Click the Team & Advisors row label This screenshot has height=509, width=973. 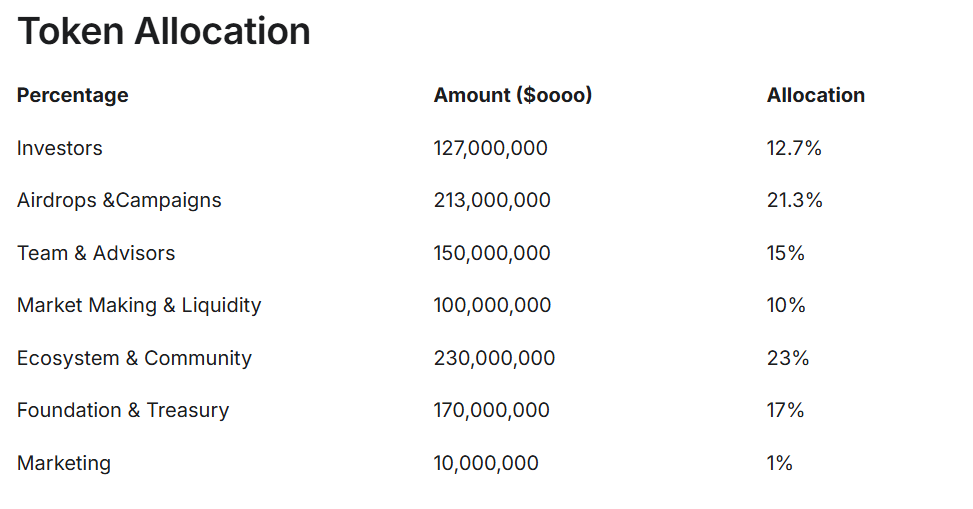[96, 253]
